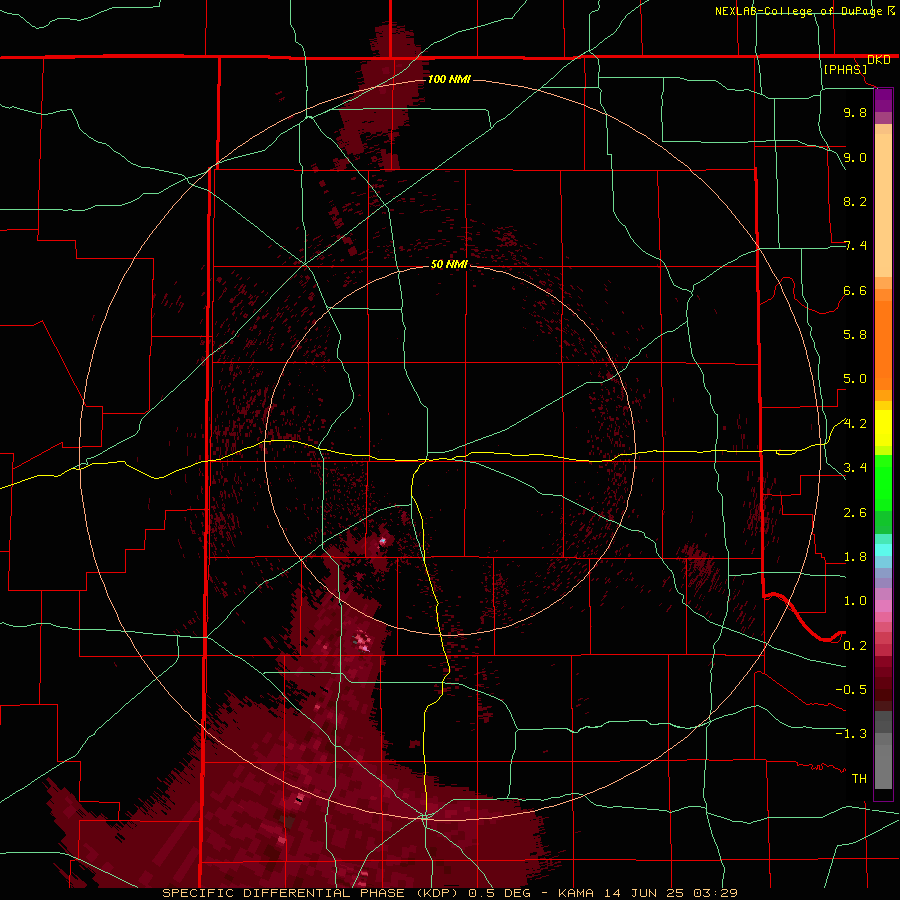Click the -1.3 value on the color scale
This screenshot has height=900, width=900.
tap(851, 734)
